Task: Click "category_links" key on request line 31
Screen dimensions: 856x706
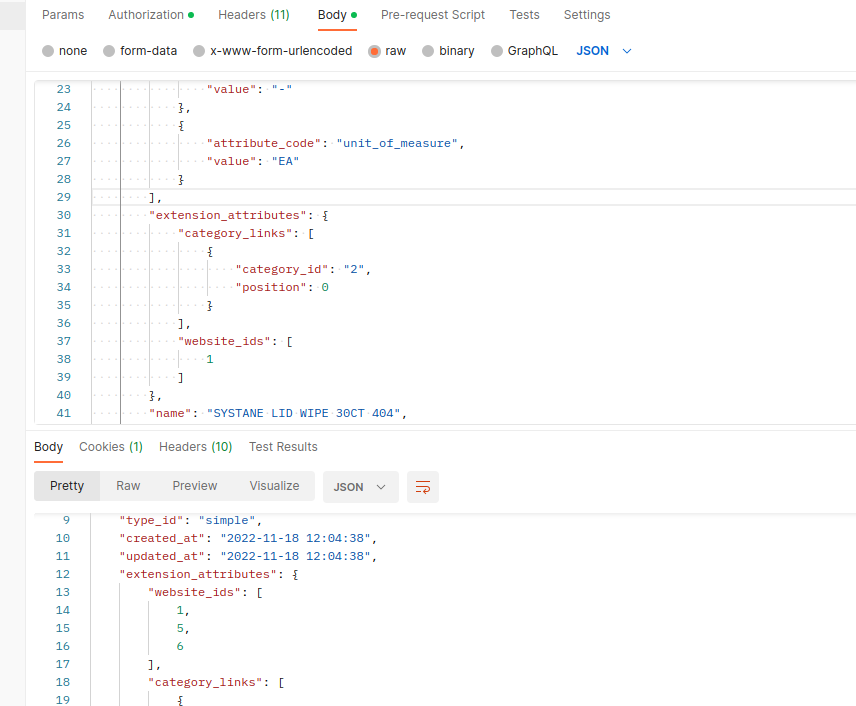Action: click(x=235, y=233)
